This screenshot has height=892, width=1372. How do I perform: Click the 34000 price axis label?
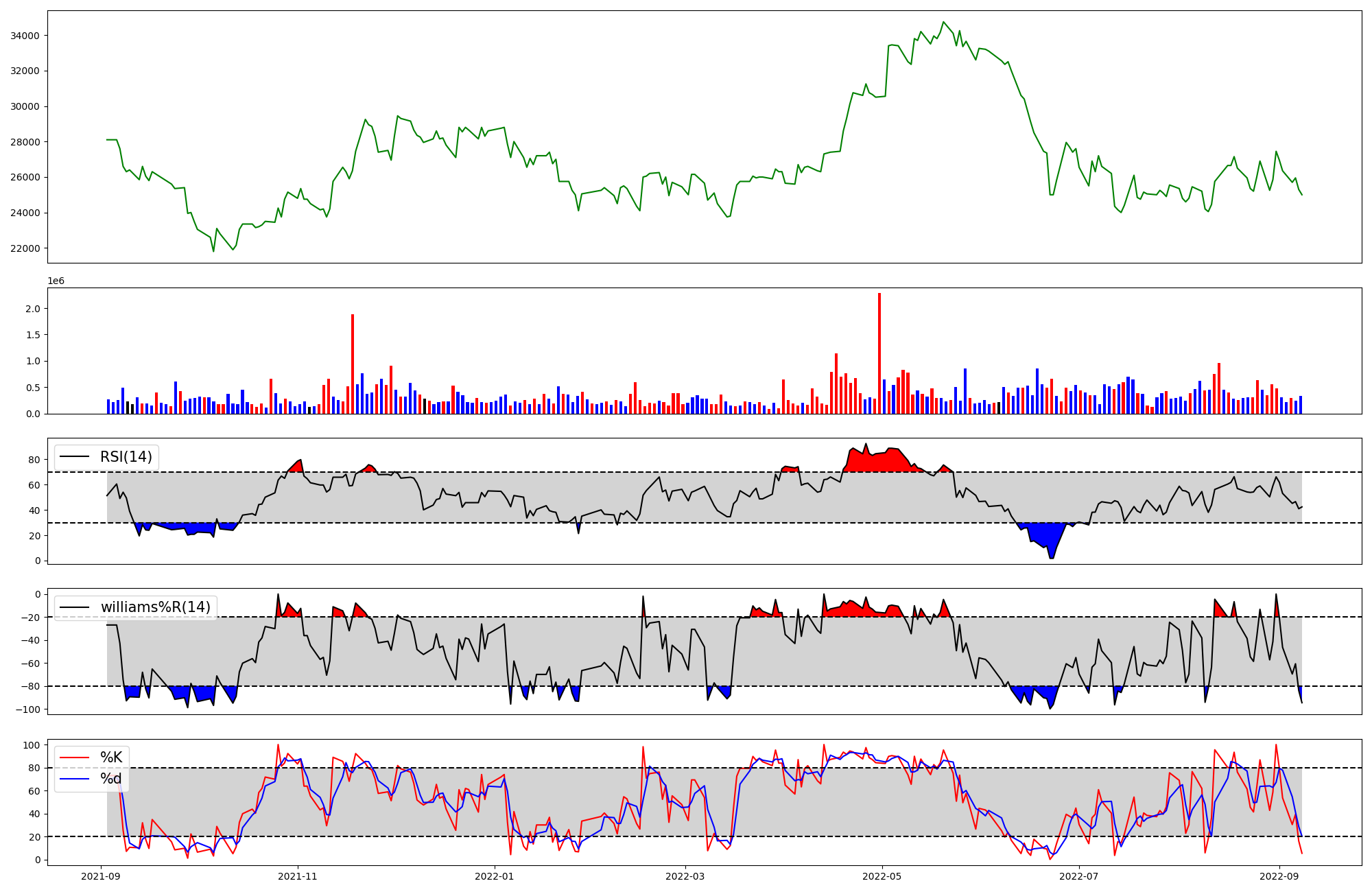(x=25, y=36)
